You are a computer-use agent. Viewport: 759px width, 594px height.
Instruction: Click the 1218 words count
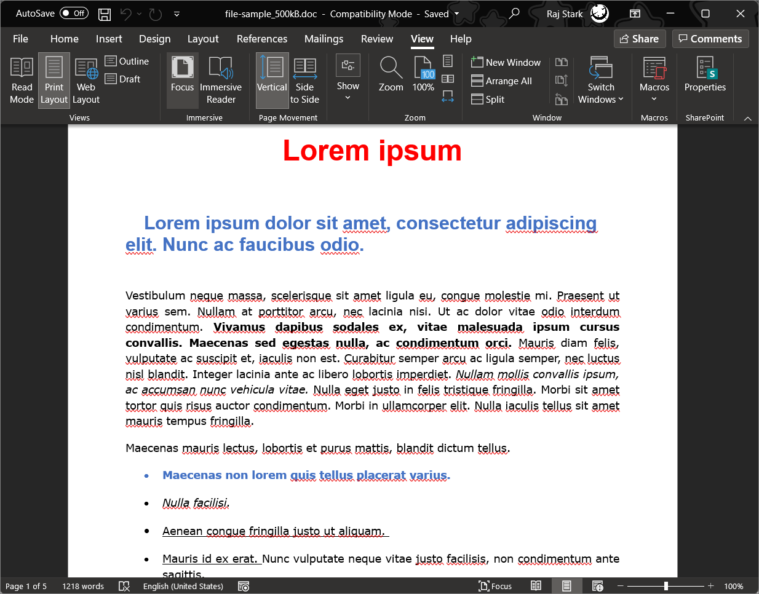pyautogui.click(x=83, y=586)
